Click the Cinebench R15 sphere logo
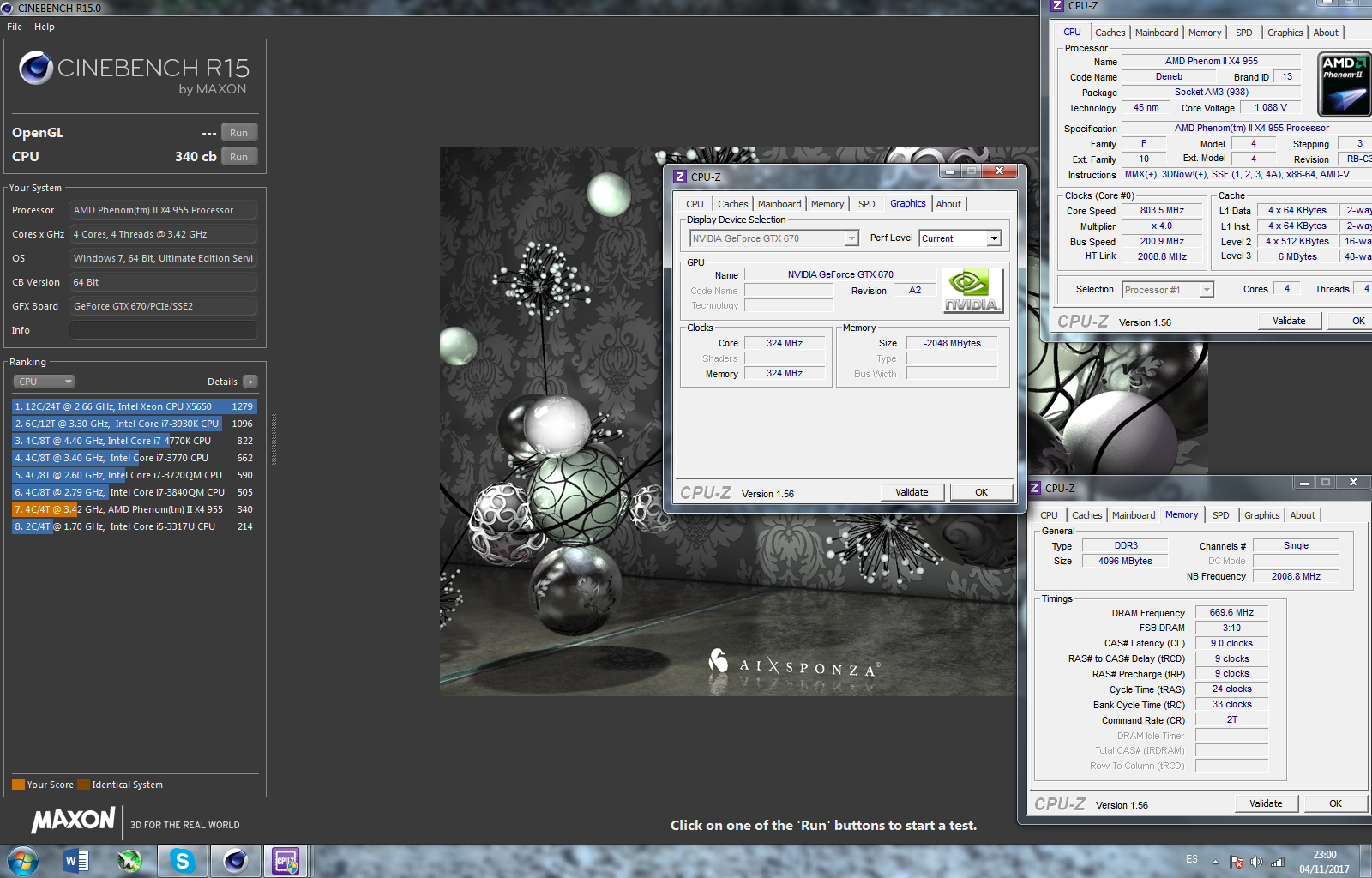The width and height of the screenshot is (1372, 878). [x=36, y=68]
